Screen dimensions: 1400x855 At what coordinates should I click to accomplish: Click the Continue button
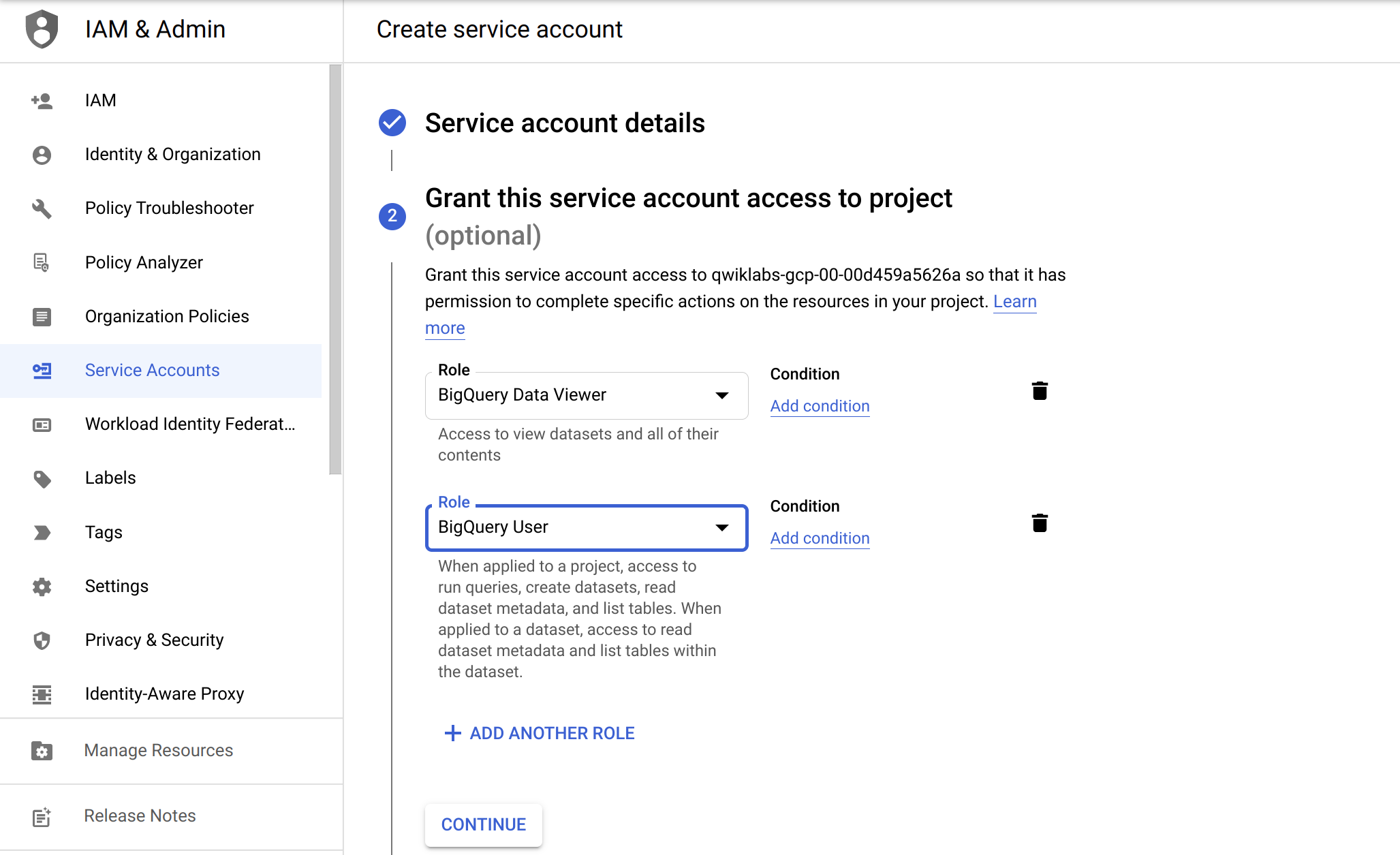click(484, 824)
